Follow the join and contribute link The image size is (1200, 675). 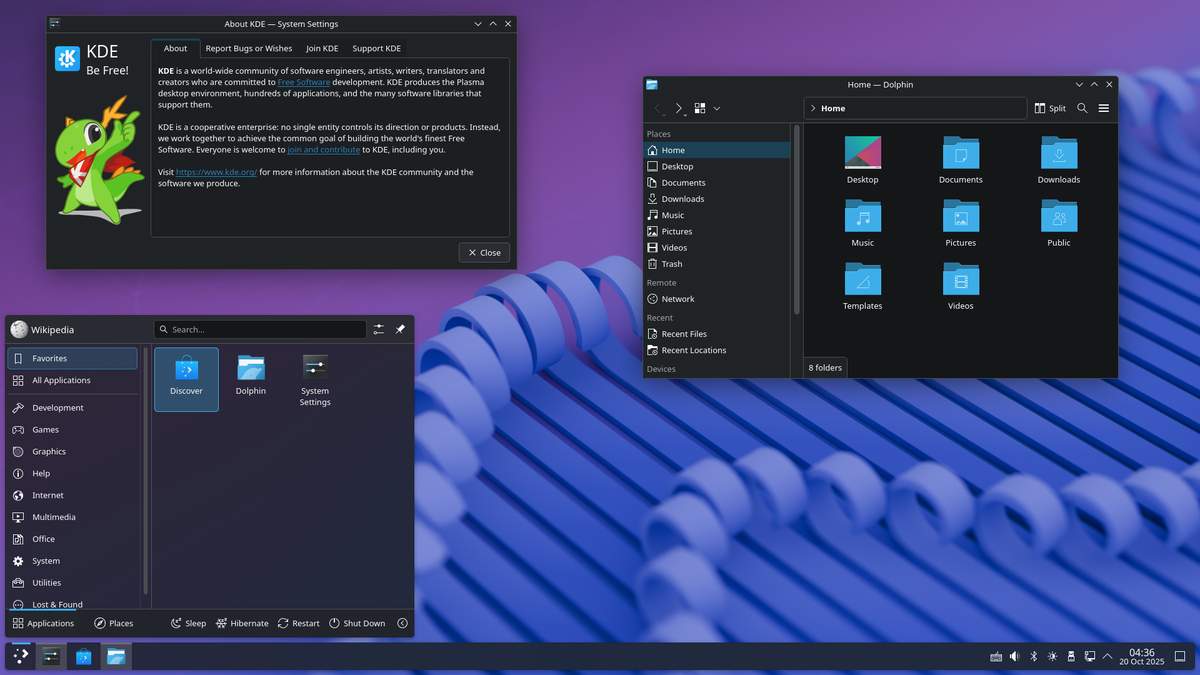[x=323, y=150]
